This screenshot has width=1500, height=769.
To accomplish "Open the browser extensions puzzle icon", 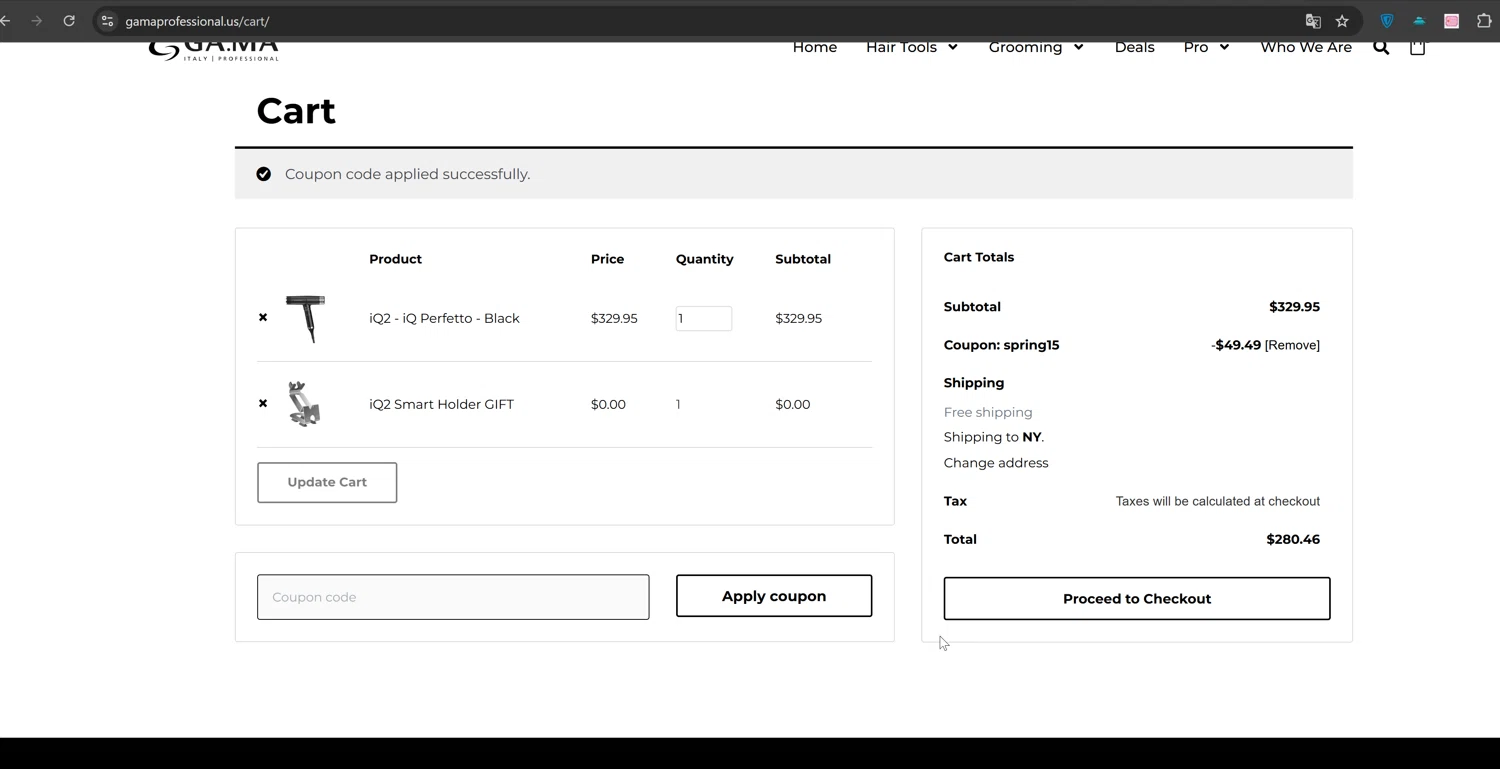I will pos(1484,21).
